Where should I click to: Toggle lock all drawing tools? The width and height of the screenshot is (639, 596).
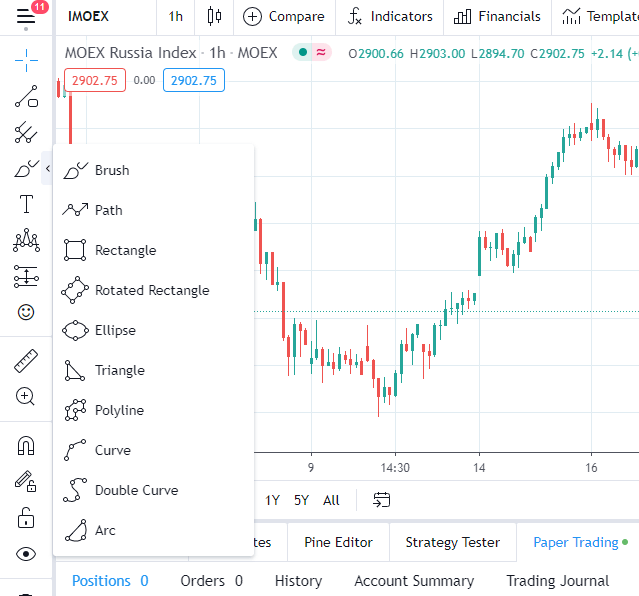(26, 517)
